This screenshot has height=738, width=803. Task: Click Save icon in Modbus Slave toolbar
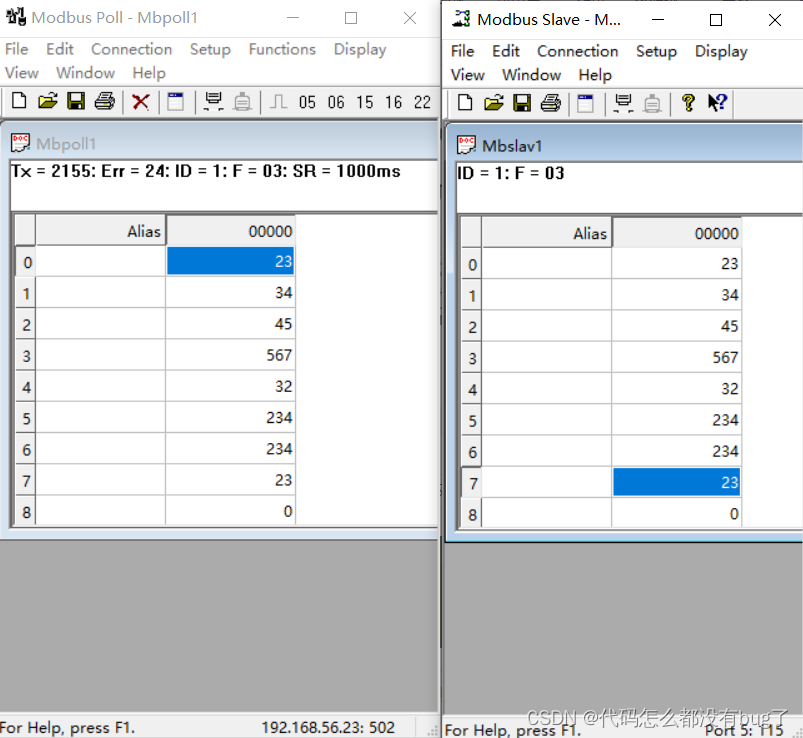click(x=522, y=103)
